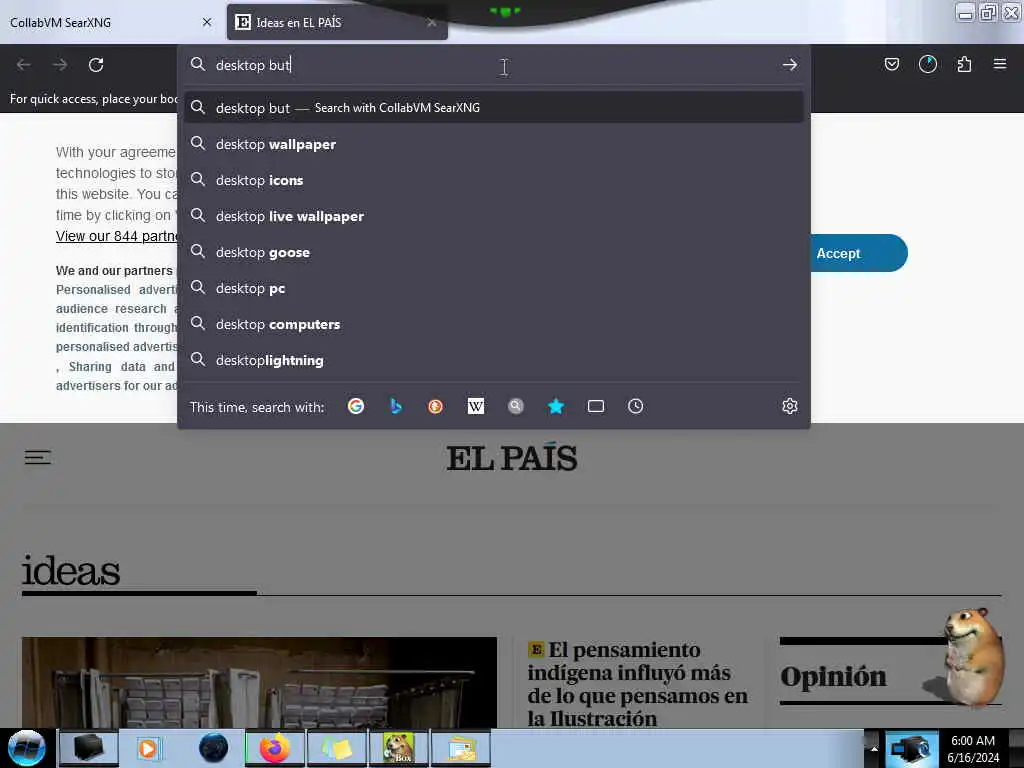Open the media player taskbar icon
Screen dimensions: 1024x768
pyautogui.click(x=148, y=748)
